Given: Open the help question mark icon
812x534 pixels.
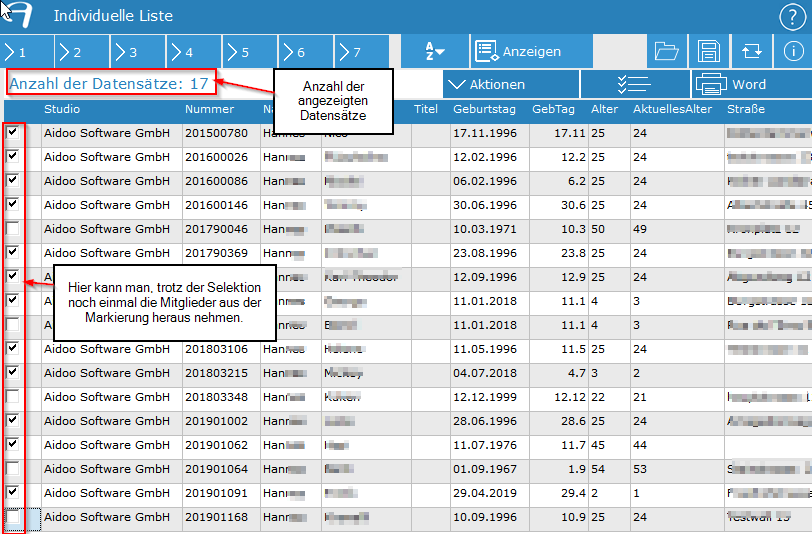Looking at the screenshot, I should tap(792, 18).
